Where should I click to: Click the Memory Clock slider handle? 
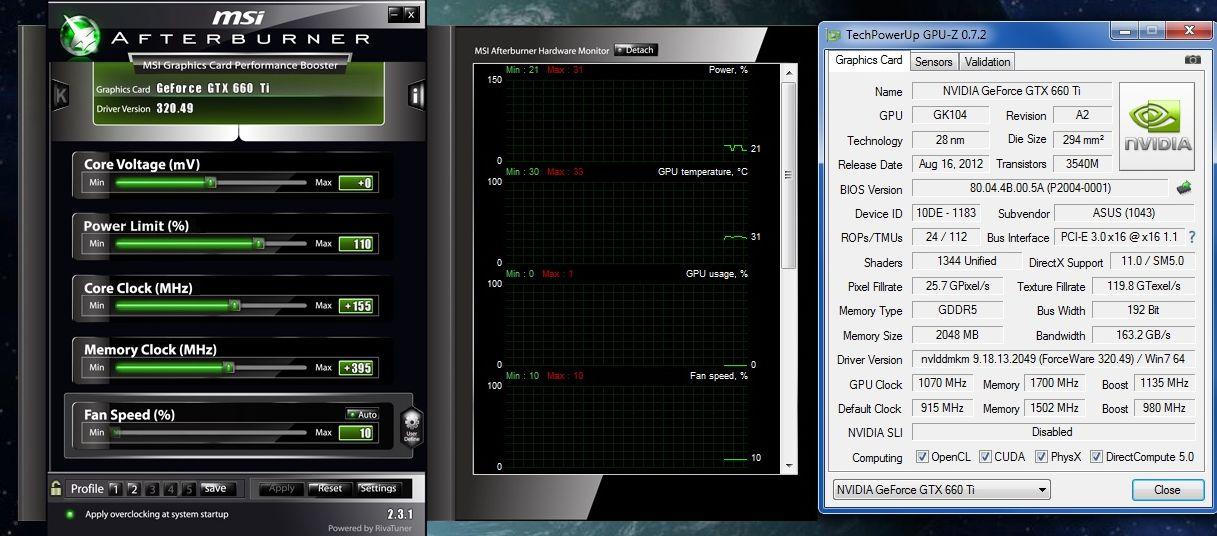pyautogui.click(x=228, y=368)
